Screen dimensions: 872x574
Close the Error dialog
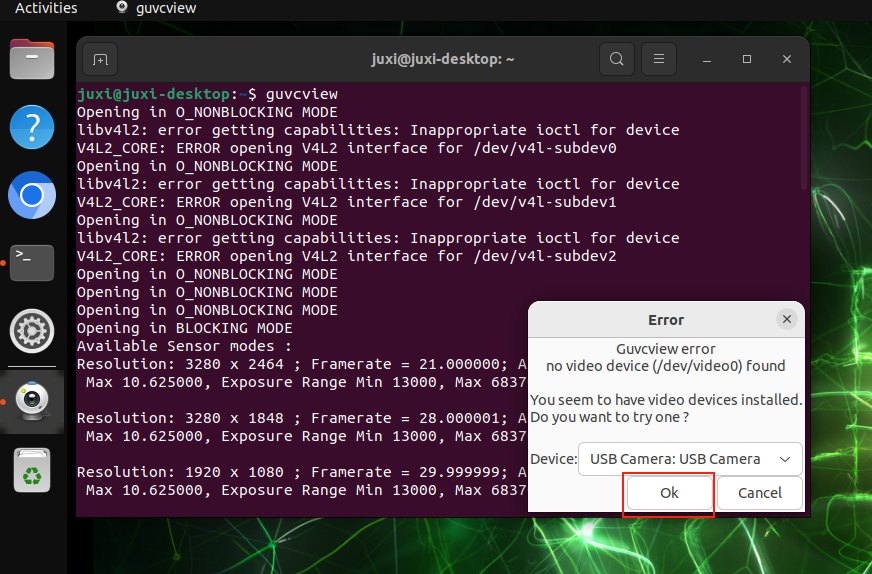pos(786,319)
